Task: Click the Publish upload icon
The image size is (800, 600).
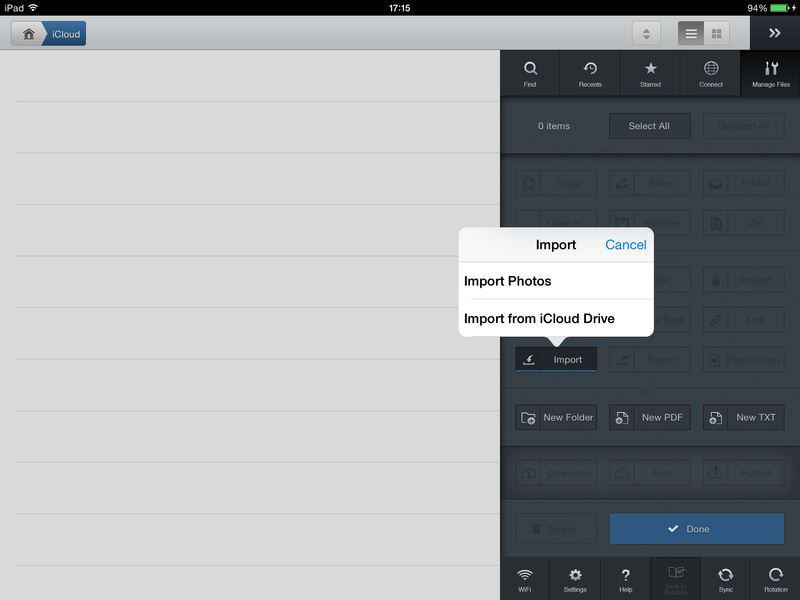Action: pyautogui.click(x=715, y=473)
